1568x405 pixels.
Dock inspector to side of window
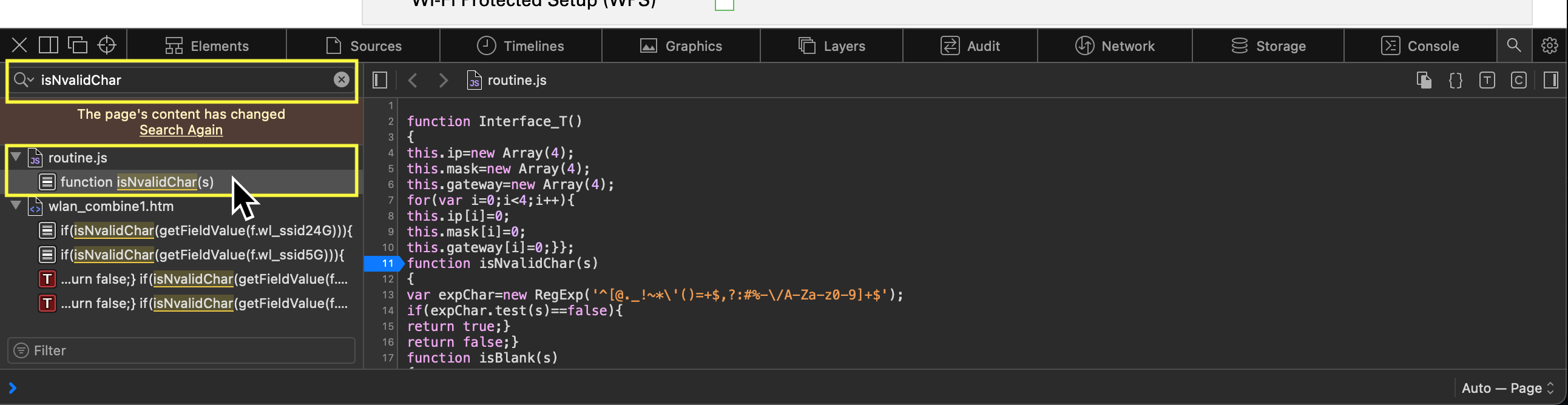click(49, 45)
